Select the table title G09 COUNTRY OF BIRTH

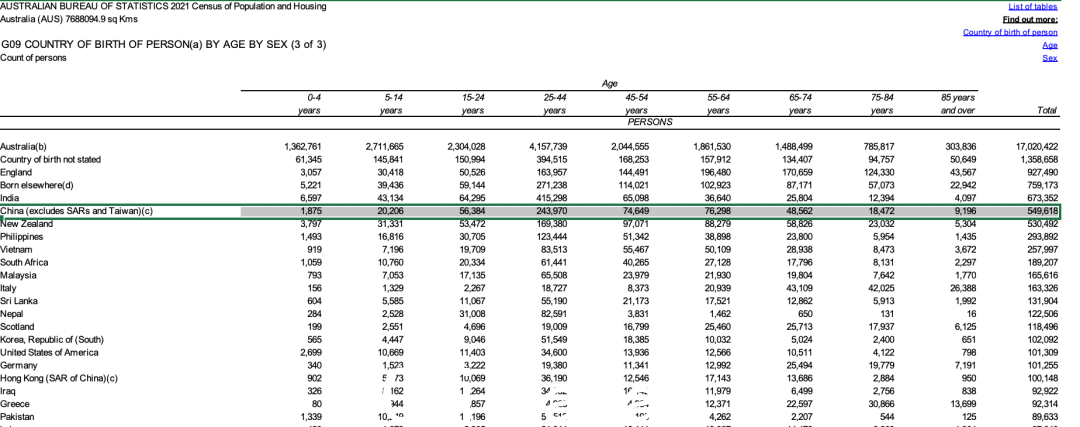click(164, 45)
